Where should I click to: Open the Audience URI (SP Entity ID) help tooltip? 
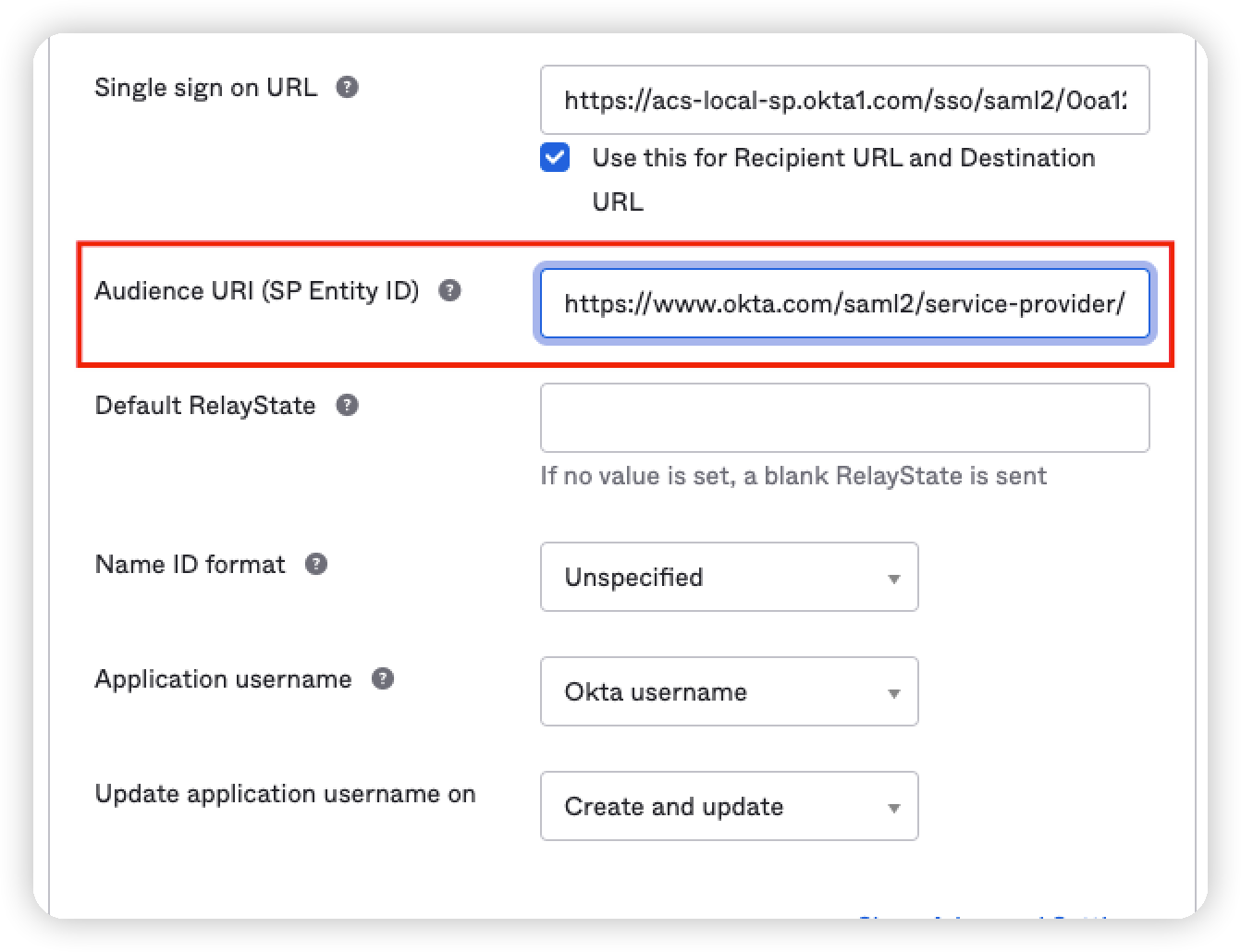click(x=449, y=290)
